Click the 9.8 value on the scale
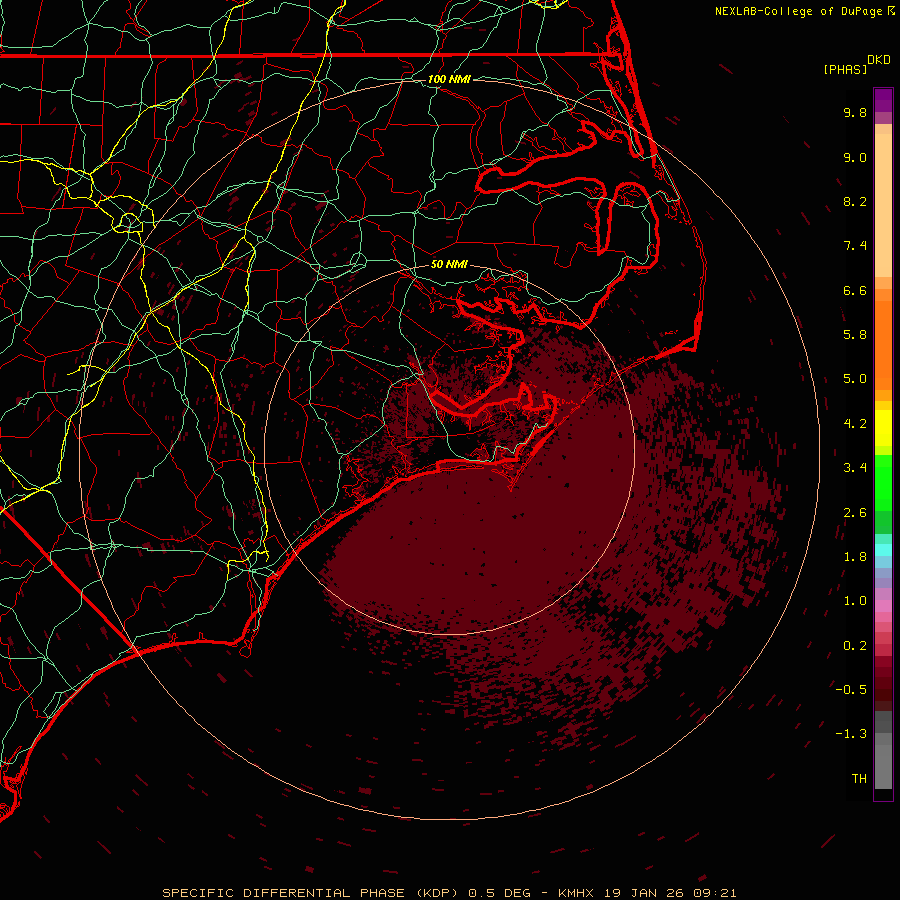The image size is (900, 900). click(x=855, y=112)
